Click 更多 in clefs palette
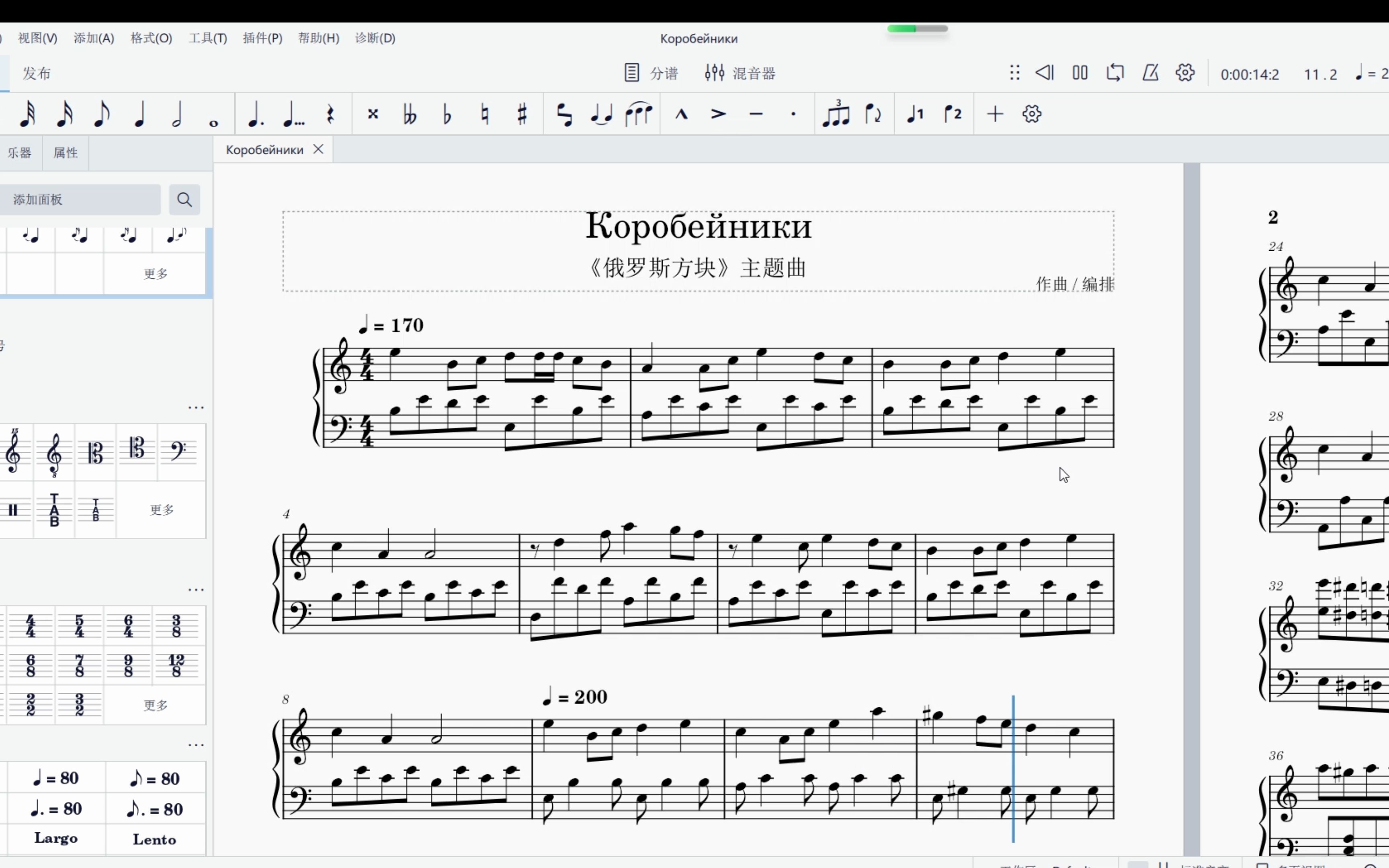 coord(161,509)
